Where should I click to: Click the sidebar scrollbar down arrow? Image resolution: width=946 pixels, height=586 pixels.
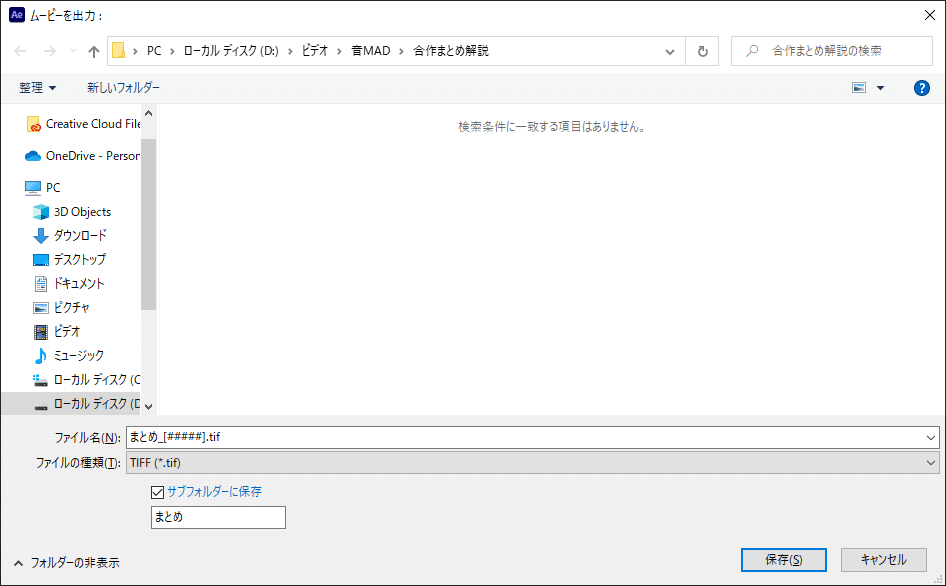click(148, 407)
